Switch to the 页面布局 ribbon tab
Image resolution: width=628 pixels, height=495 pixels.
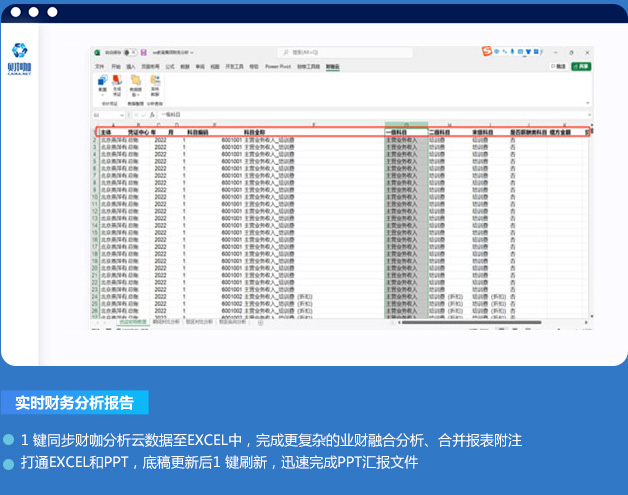click(x=150, y=66)
